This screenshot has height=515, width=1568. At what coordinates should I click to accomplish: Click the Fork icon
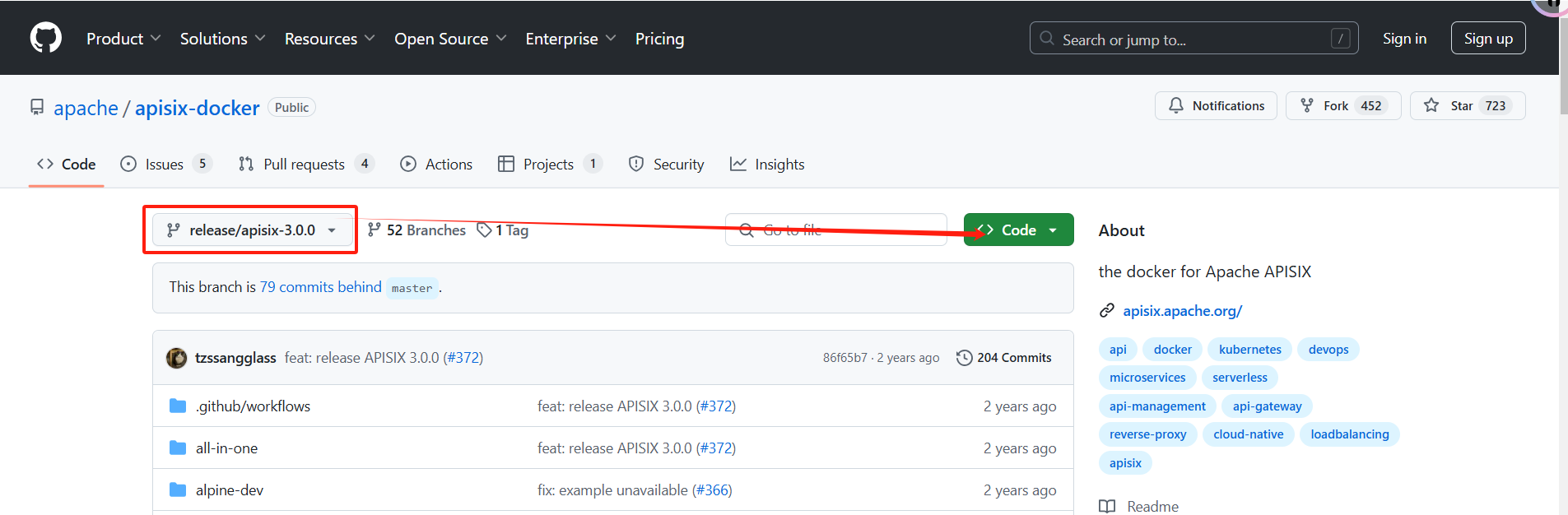click(1307, 105)
